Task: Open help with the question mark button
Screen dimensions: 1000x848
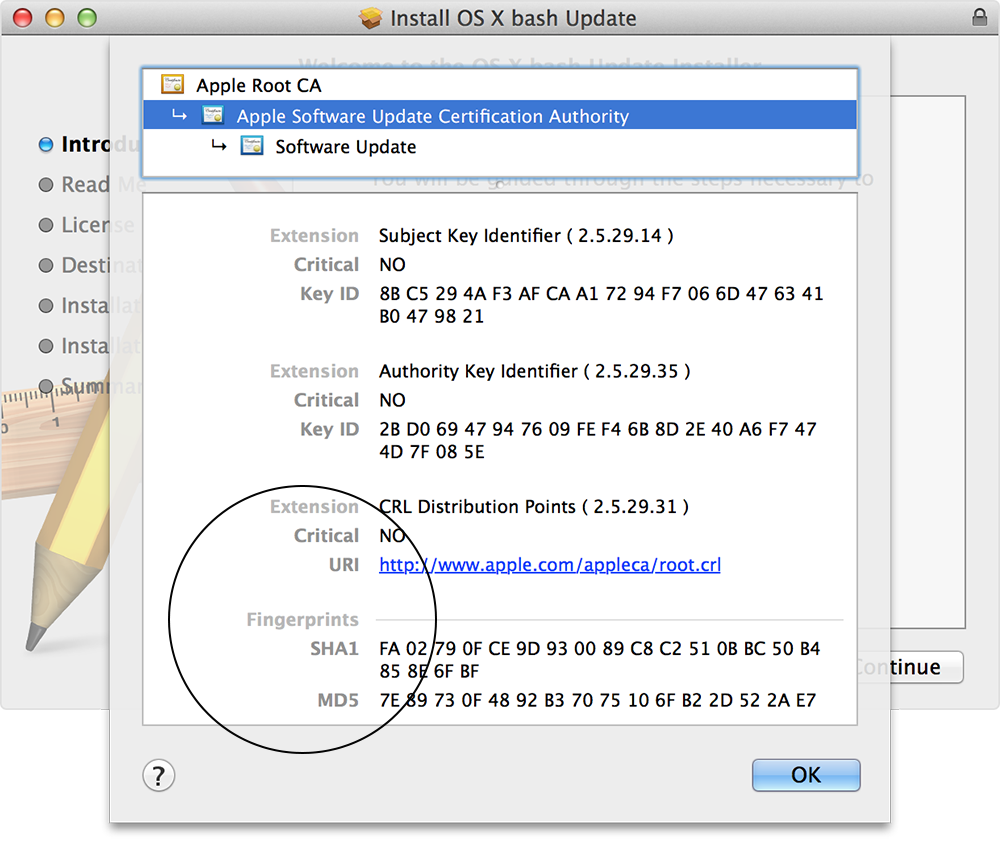Action: pos(158,775)
